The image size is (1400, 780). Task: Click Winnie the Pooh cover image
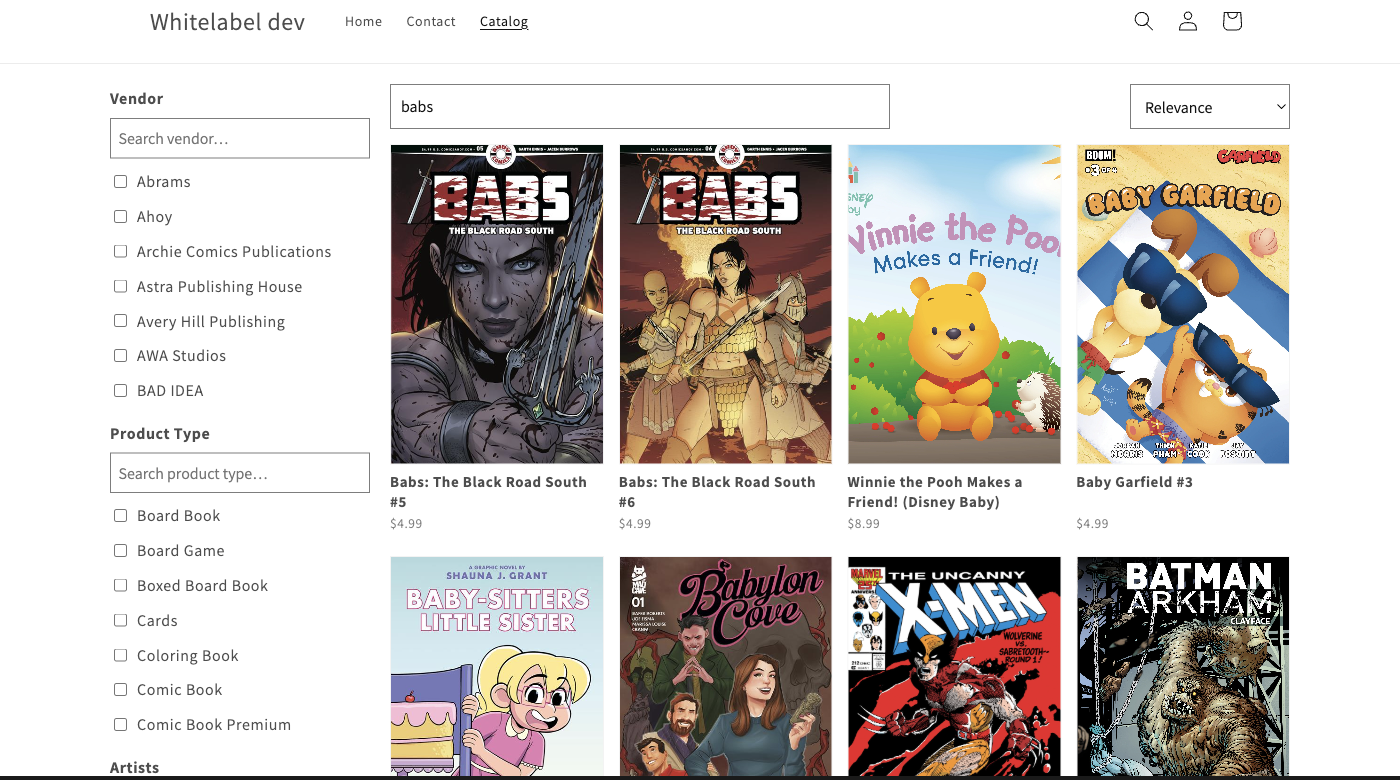pyautogui.click(x=954, y=304)
